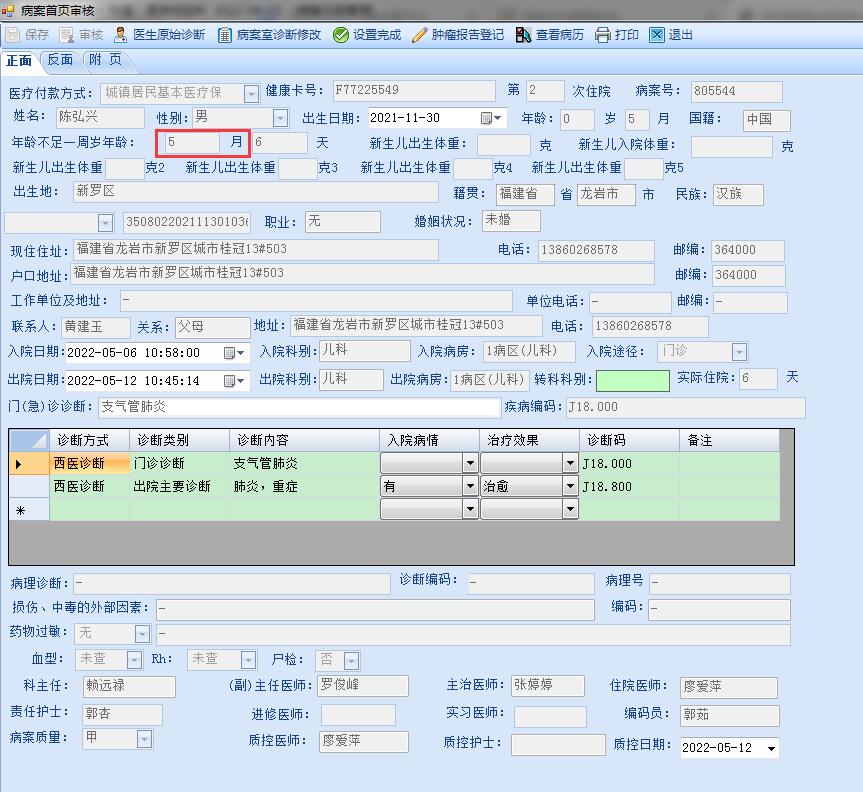Expand the 血型 dropdown
The width and height of the screenshot is (863, 792).
(x=134, y=660)
